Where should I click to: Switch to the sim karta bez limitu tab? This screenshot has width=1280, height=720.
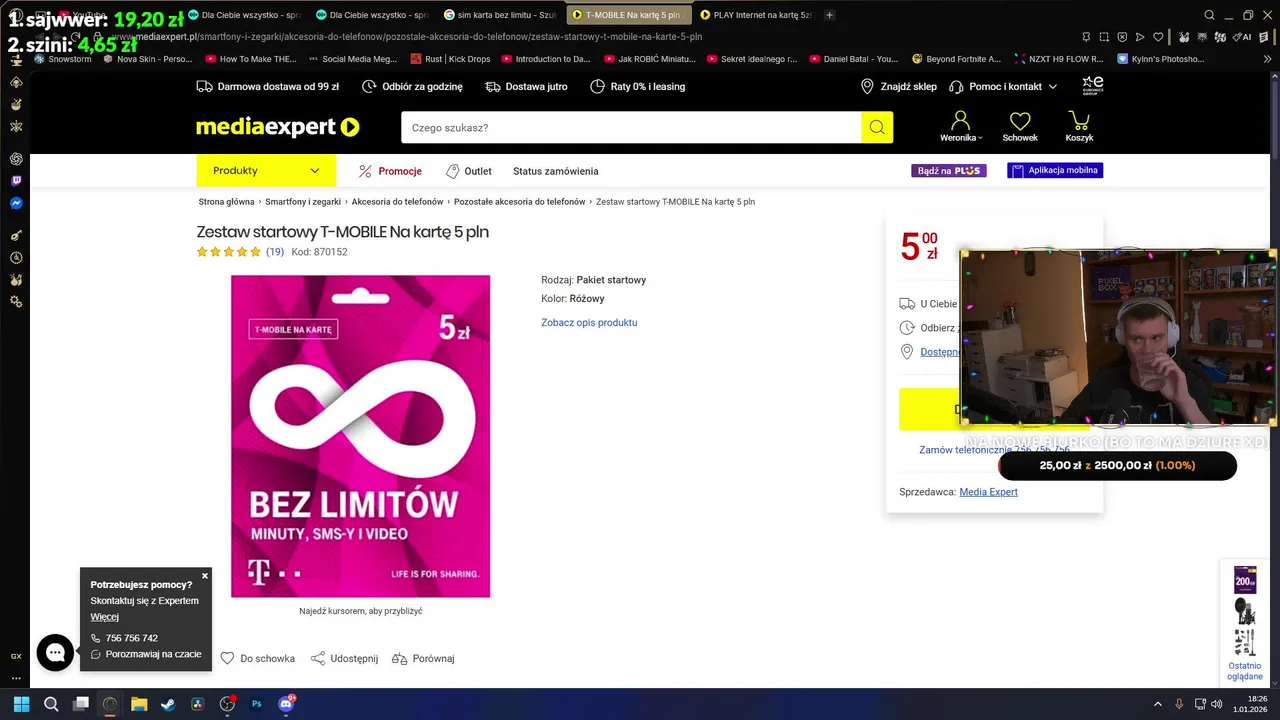501,15
